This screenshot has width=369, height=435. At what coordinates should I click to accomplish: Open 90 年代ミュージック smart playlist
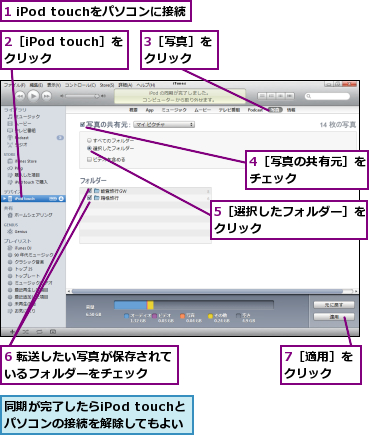coord(30,255)
